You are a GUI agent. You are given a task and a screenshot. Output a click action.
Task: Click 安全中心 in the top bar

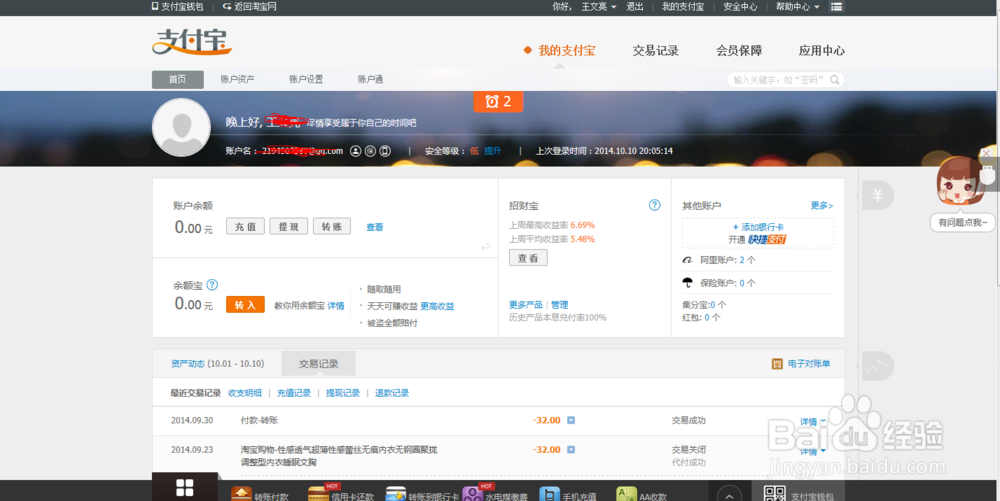click(x=740, y=6)
